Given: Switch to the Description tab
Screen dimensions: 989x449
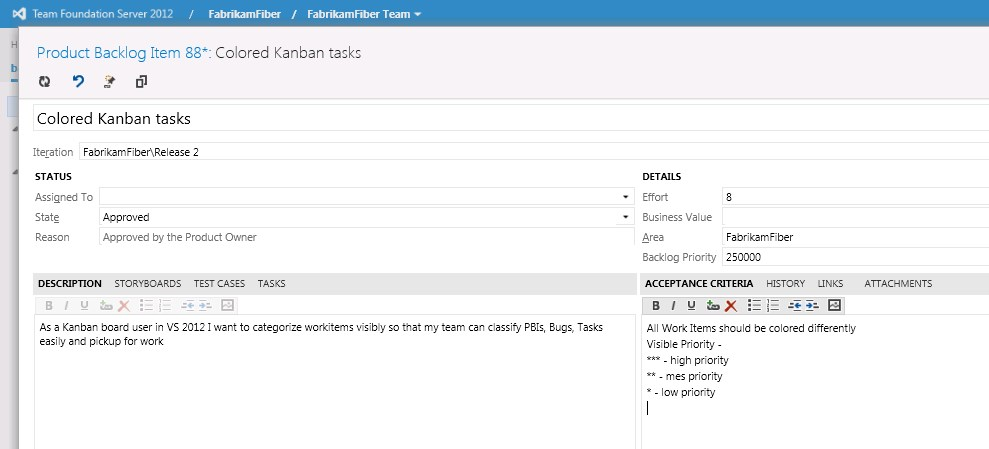Looking at the screenshot, I should 69,284.
